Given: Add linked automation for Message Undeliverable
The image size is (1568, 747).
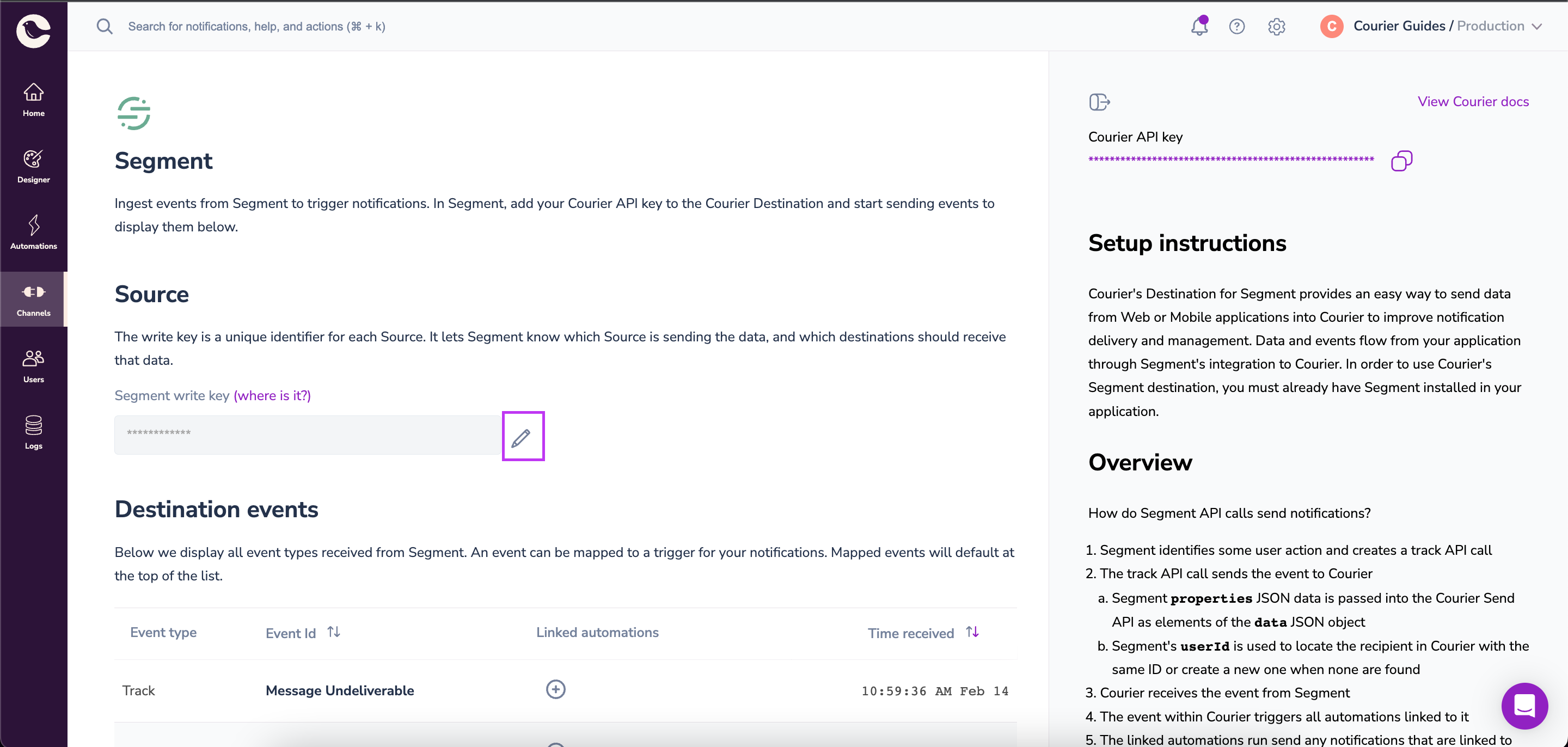Looking at the screenshot, I should 555,690.
